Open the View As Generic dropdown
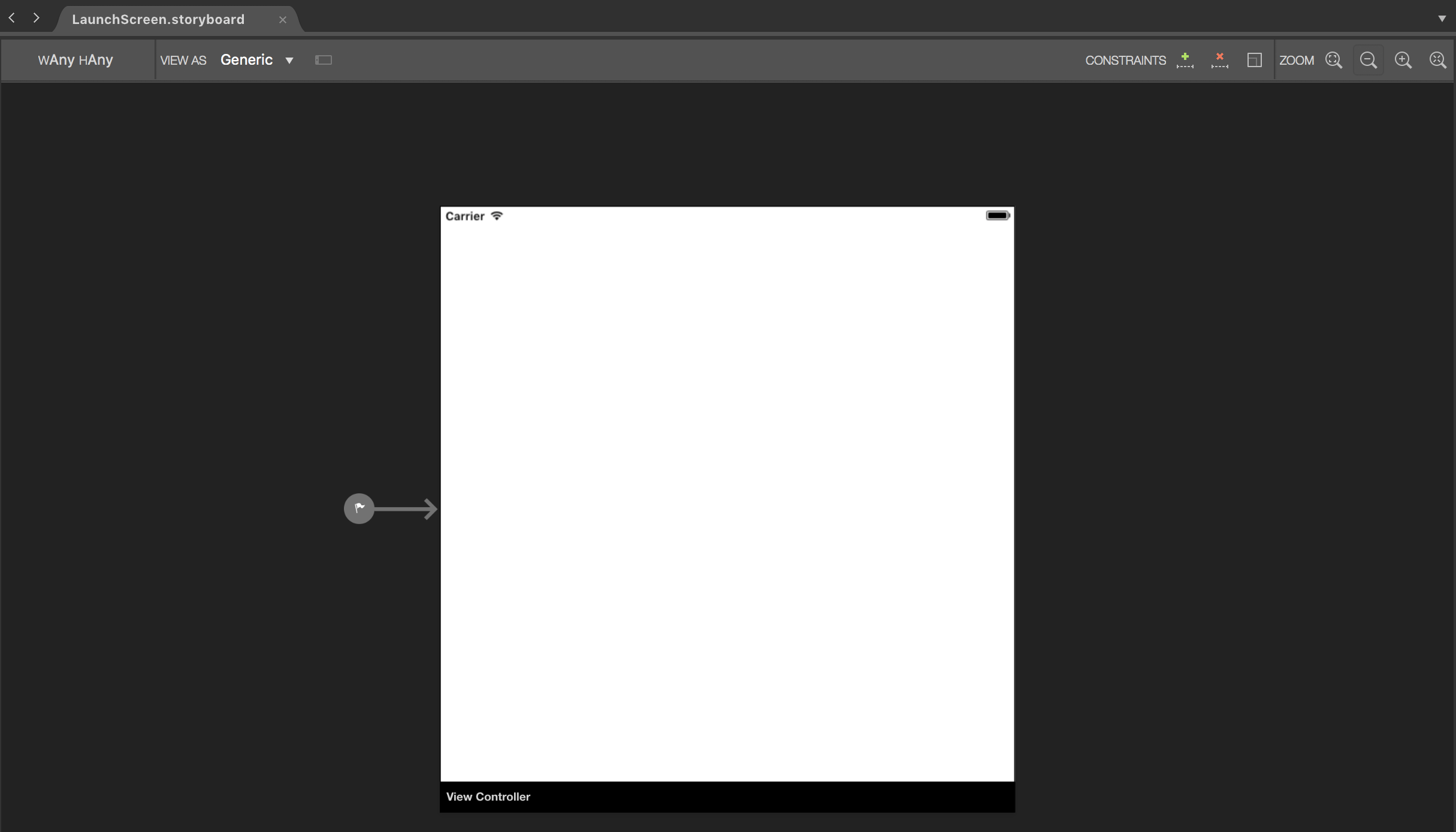This screenshot has height=832, width=1456. click(289, 61)
